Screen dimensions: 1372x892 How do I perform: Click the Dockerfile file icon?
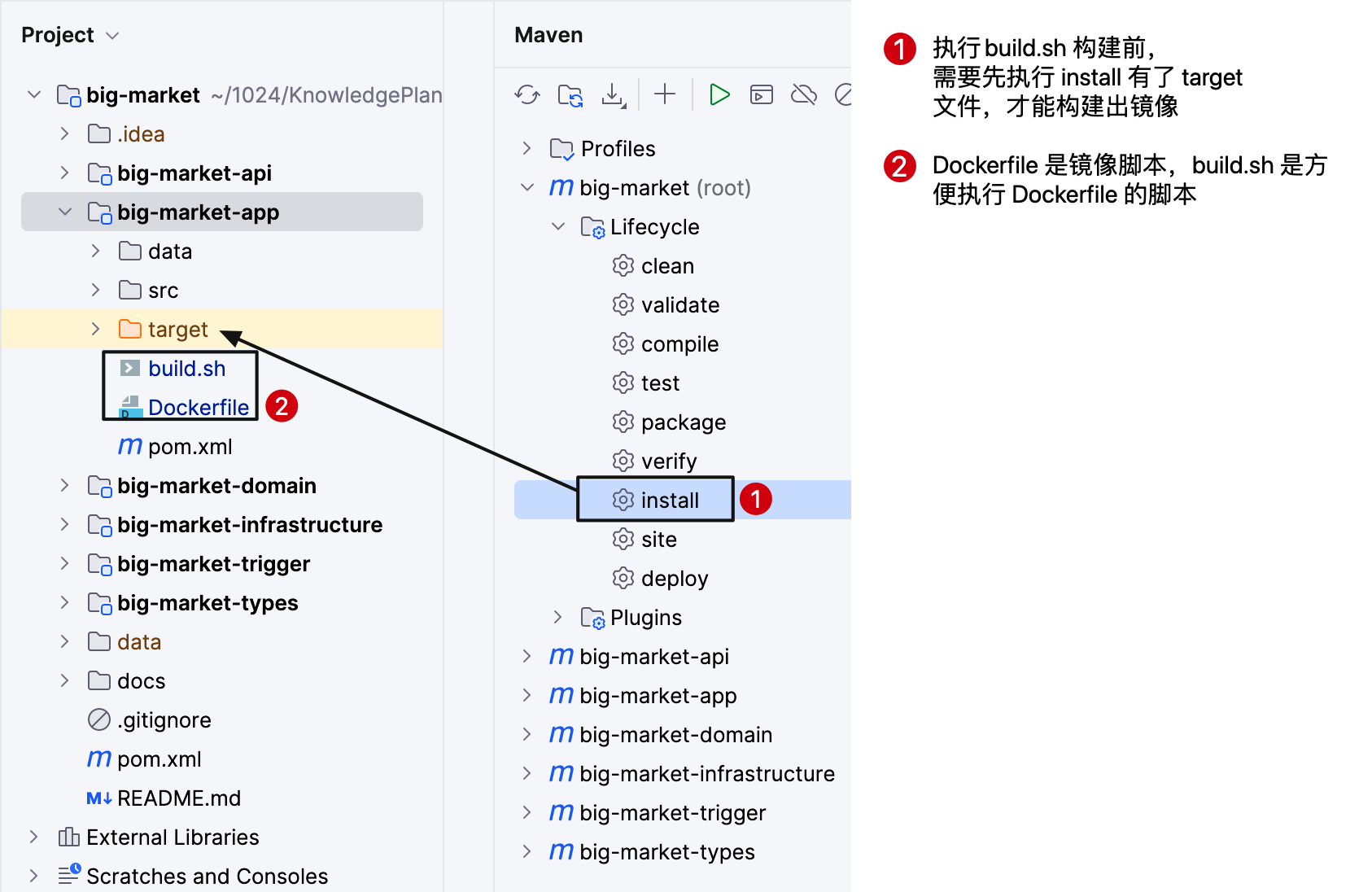click(x=130, y=407)
